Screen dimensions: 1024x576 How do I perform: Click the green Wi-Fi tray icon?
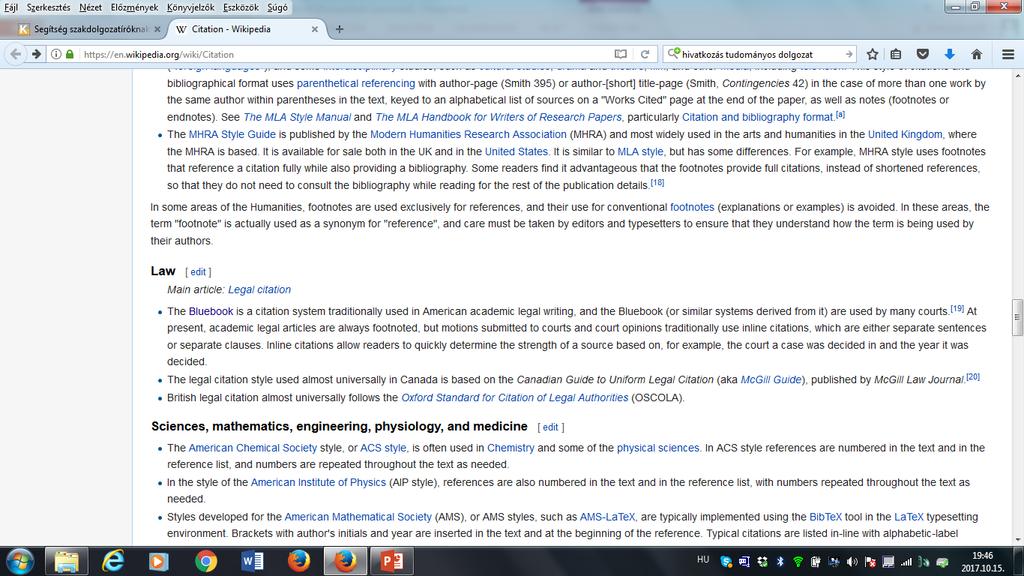pos(797,562)
